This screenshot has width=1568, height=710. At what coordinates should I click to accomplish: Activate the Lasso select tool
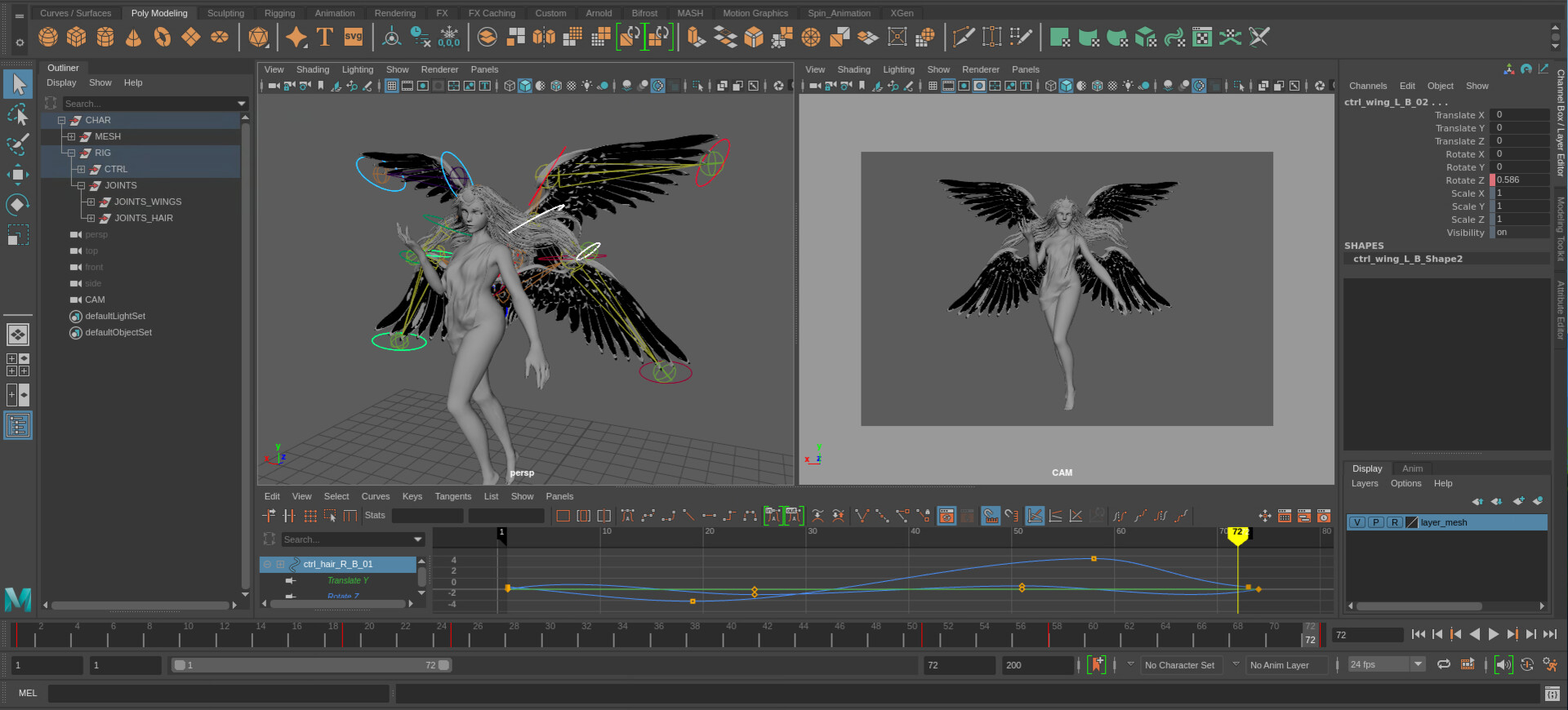[x=17, y=114]
